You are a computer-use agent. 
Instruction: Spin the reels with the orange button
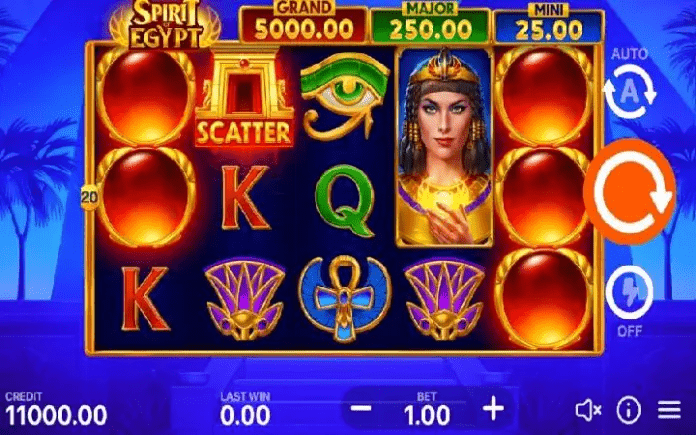[x=629, y=192]
